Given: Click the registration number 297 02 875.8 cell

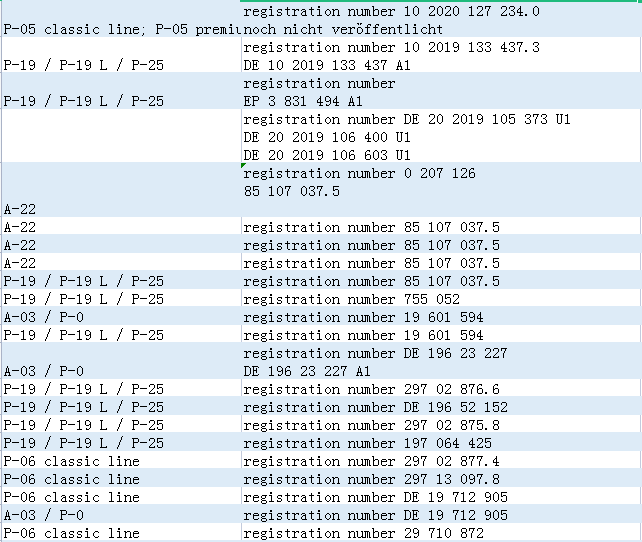Looking at the screenshot, I should pos(440,425).
